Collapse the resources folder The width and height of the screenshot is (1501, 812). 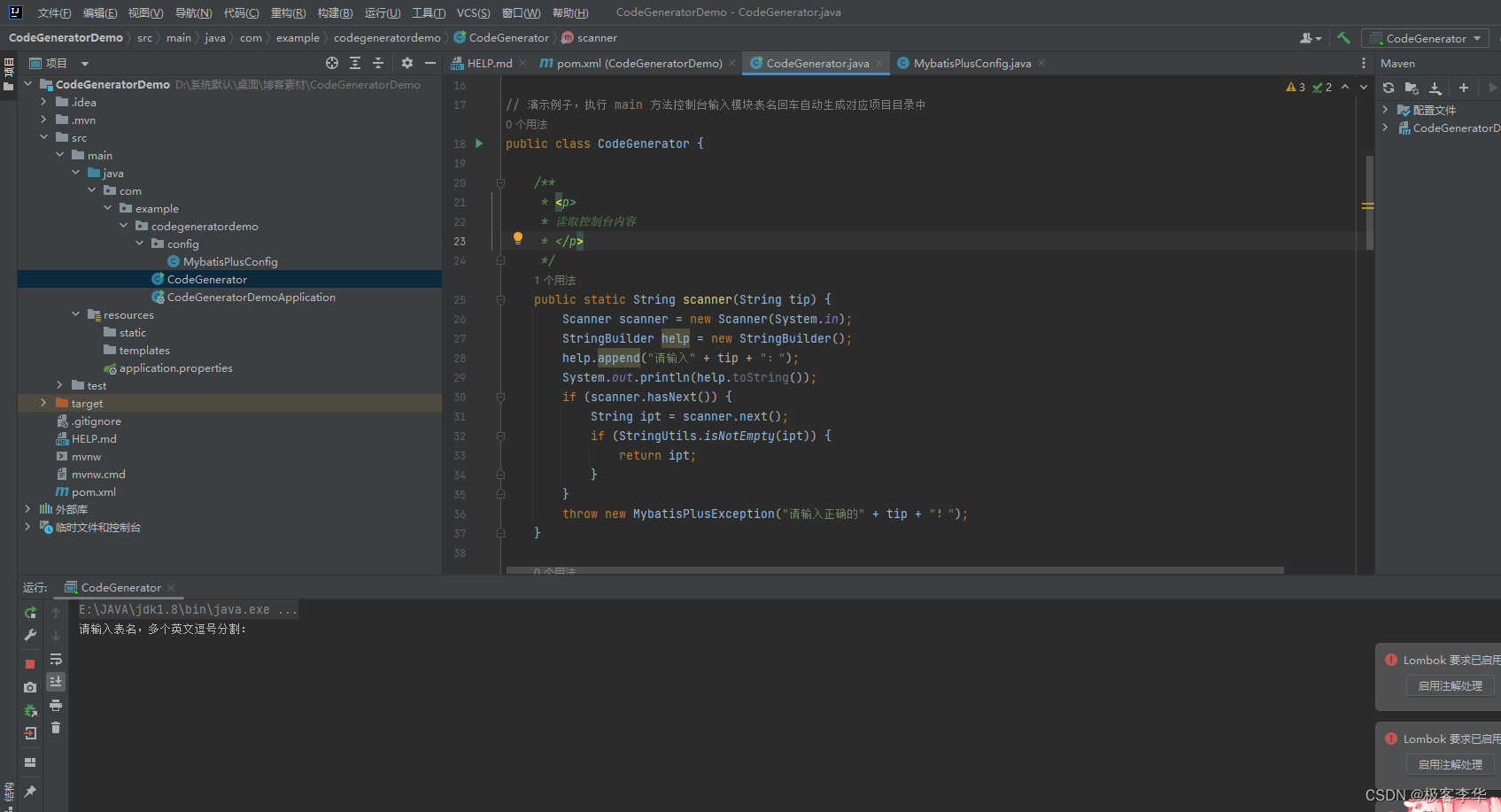point(75,314)
